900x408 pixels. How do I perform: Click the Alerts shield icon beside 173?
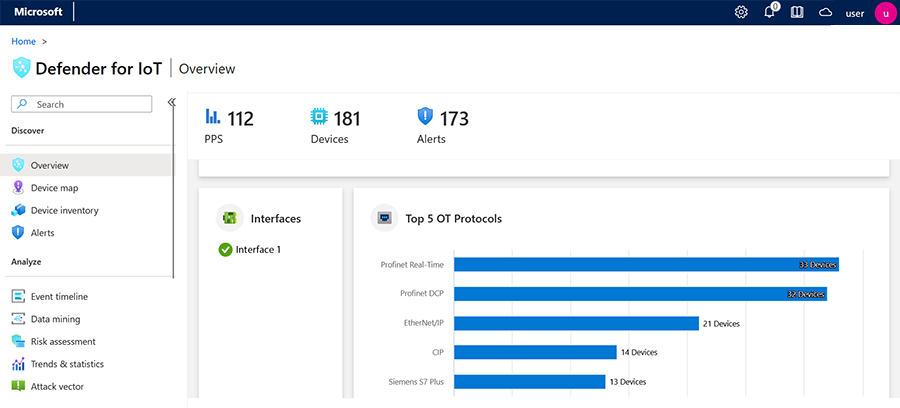[x=425, y=117]
